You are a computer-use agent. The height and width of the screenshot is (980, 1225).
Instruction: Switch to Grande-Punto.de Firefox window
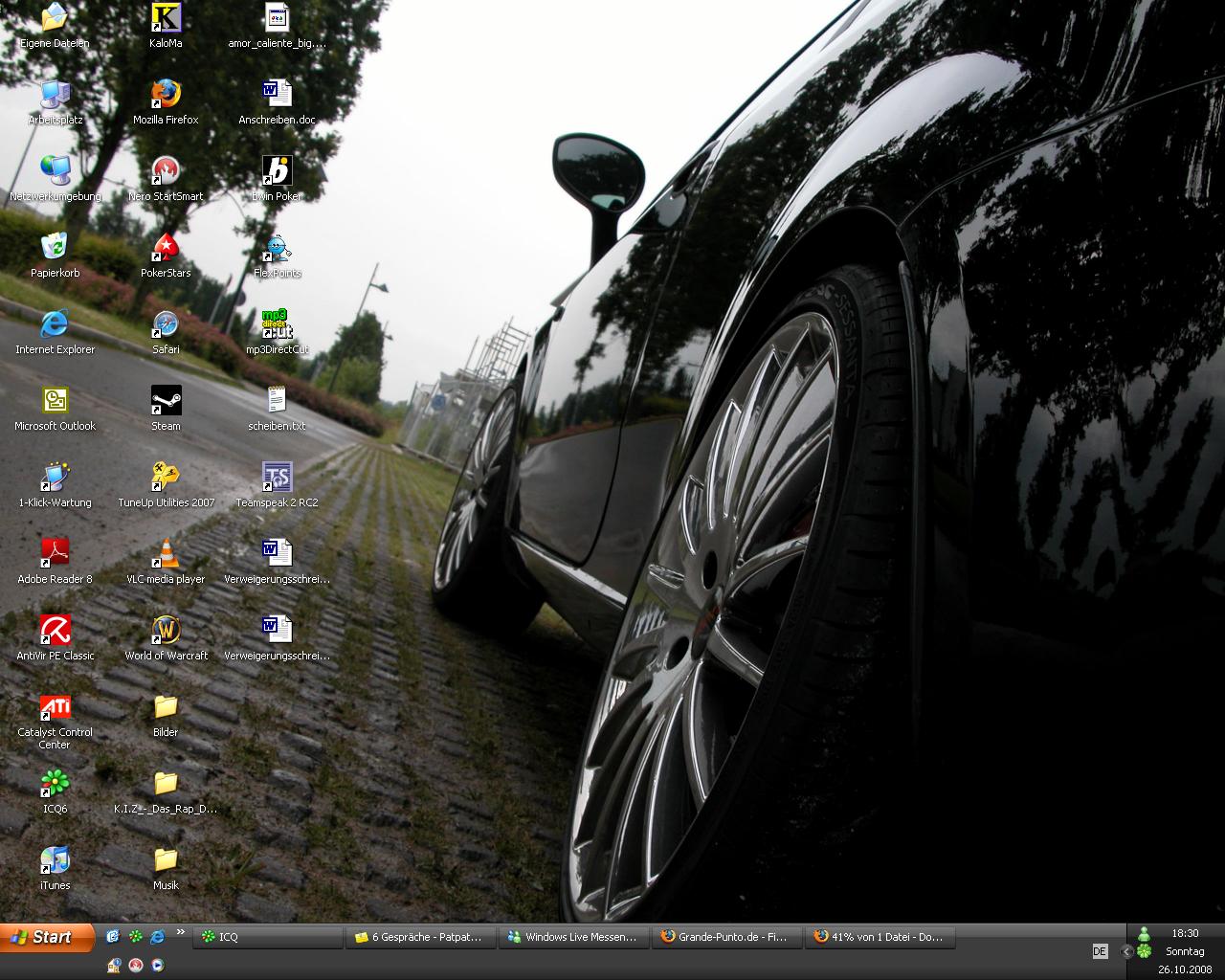(x=726, y=937)
